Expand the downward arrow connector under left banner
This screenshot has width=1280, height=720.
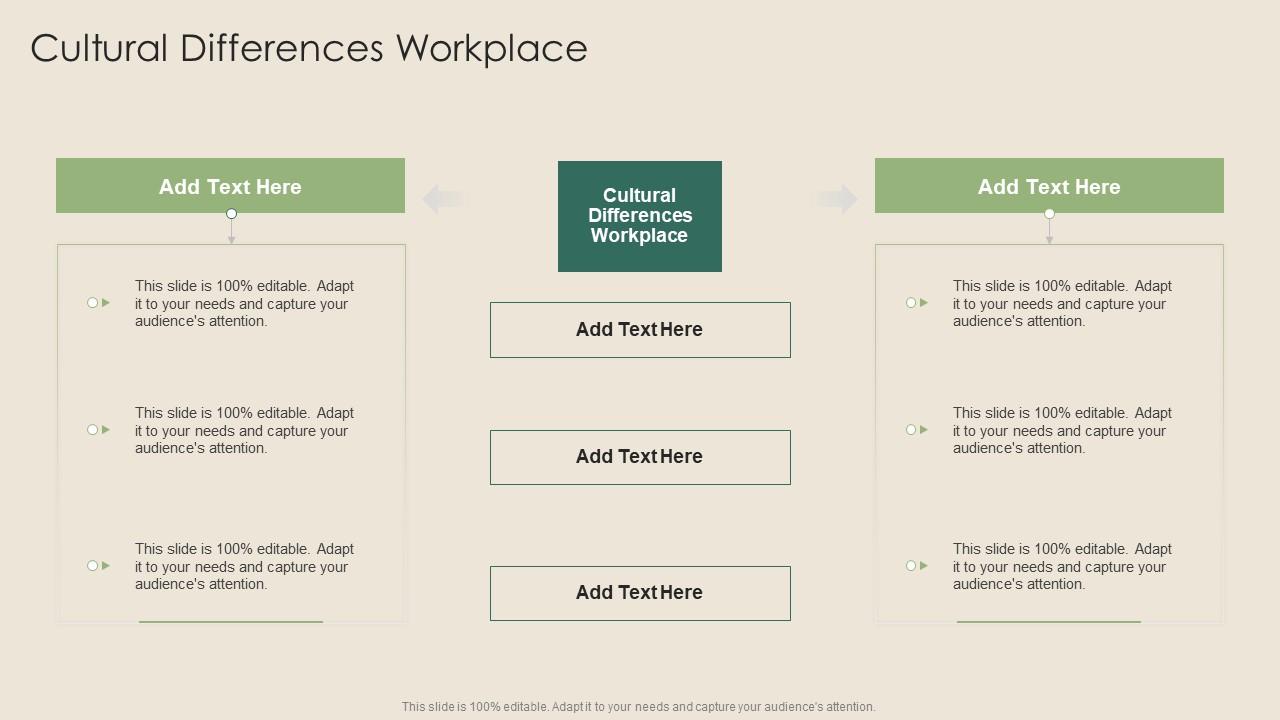click(x=231, y=230)
